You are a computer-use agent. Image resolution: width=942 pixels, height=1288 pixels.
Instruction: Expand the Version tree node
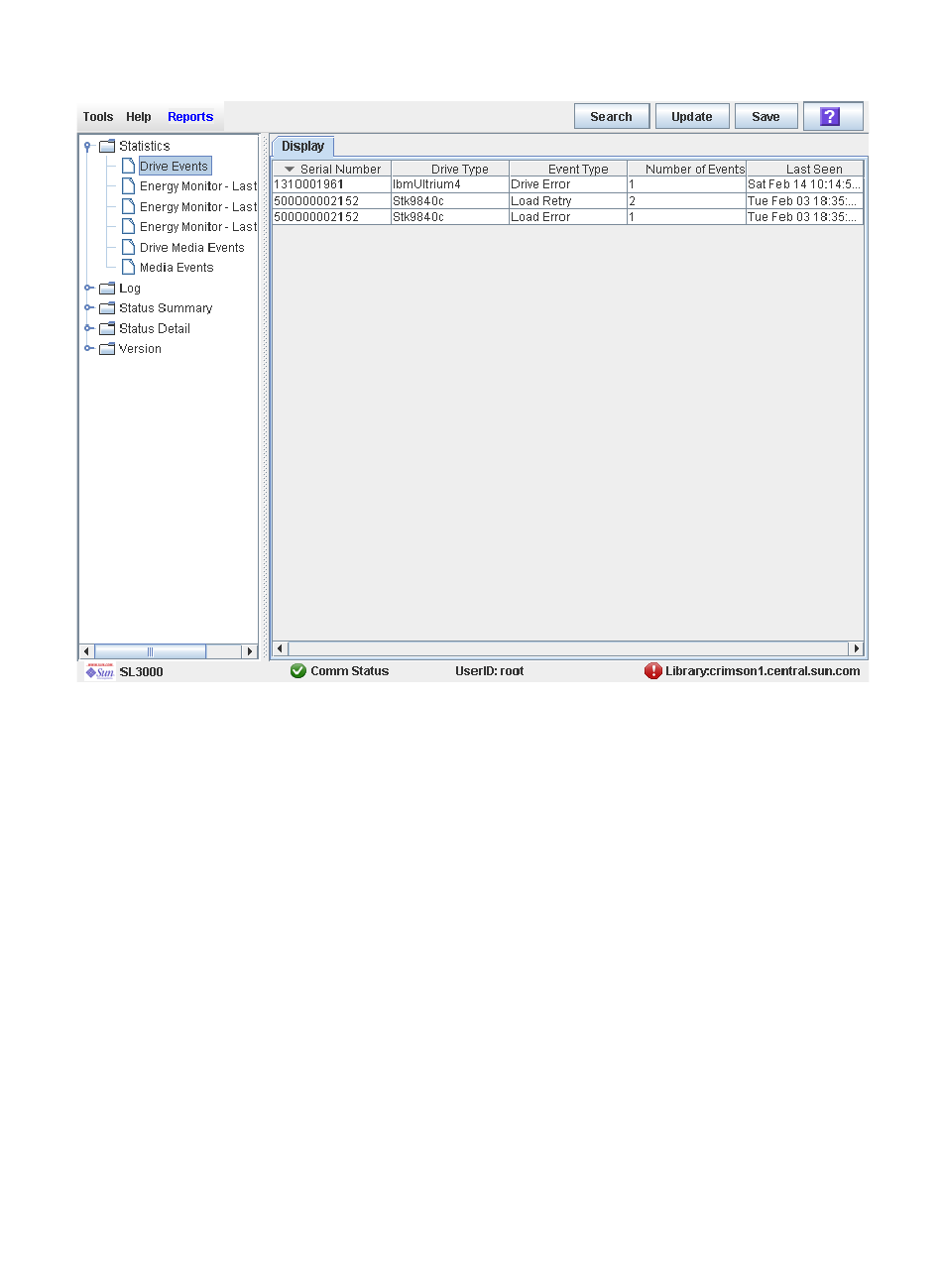(x=88, y=349)
